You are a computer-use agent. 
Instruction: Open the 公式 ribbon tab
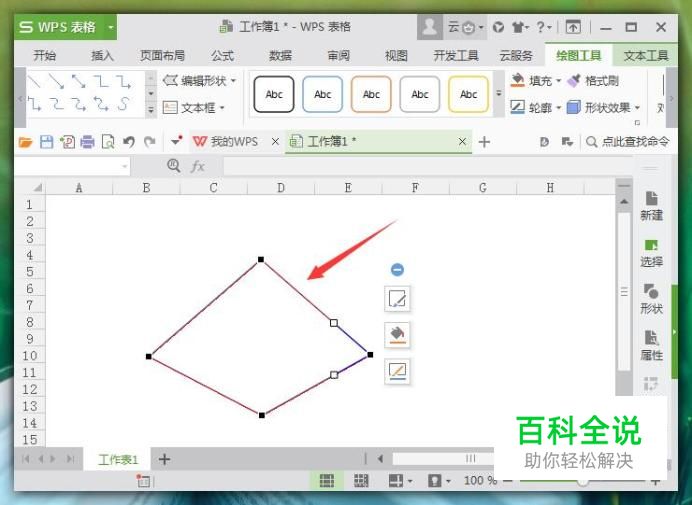coord(222,56)
